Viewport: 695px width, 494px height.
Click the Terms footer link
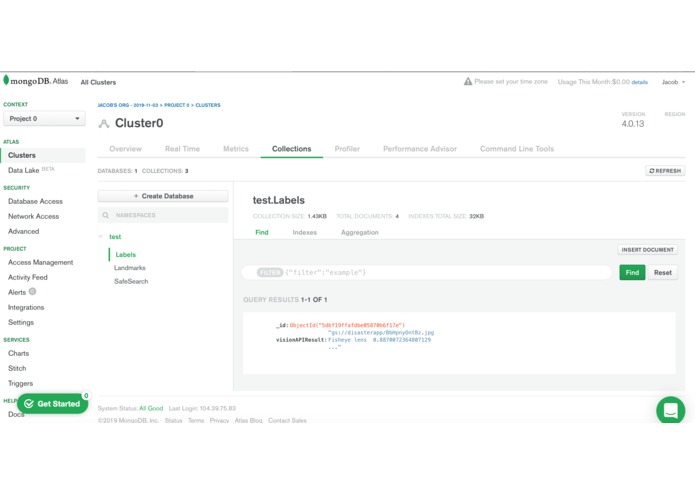(196, 420)
